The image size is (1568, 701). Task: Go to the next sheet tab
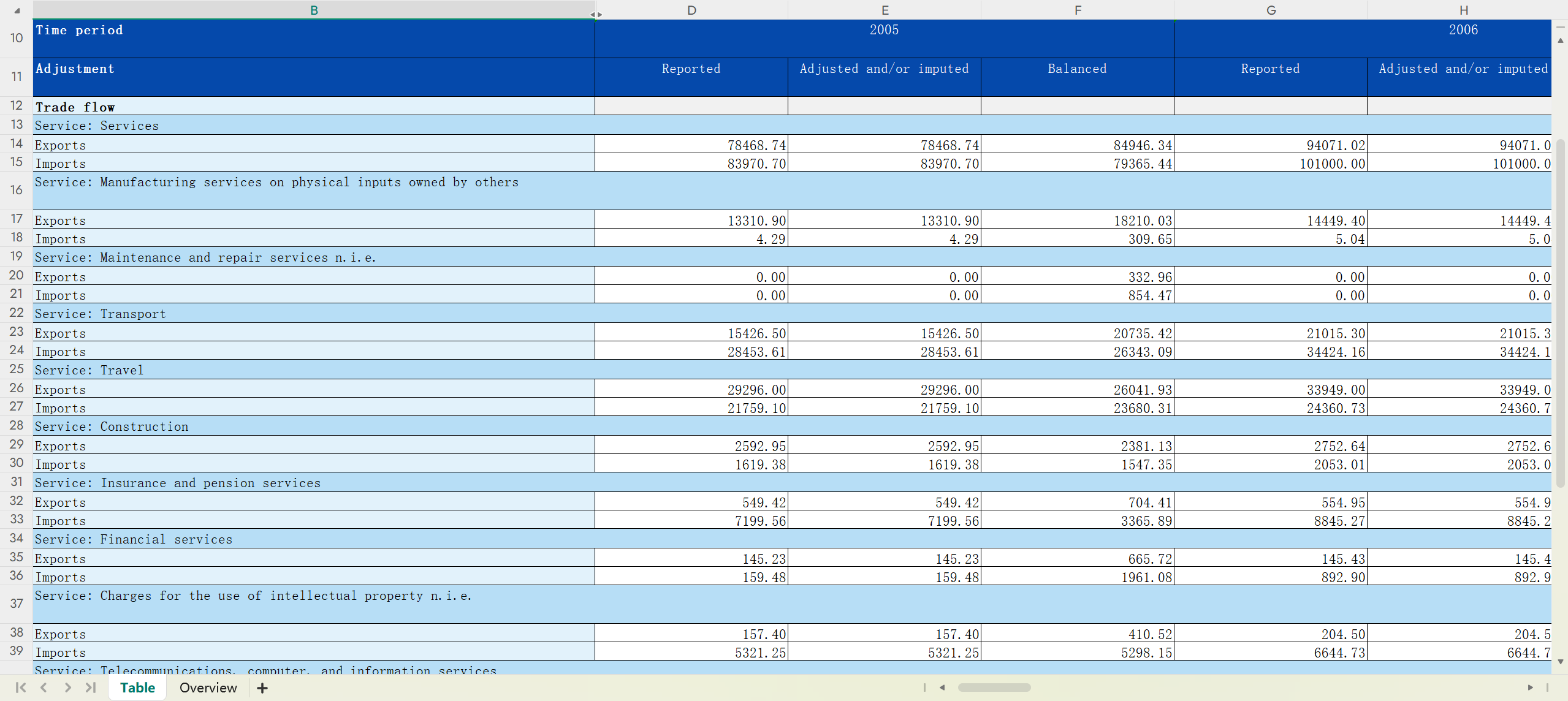tap(67, 688)
